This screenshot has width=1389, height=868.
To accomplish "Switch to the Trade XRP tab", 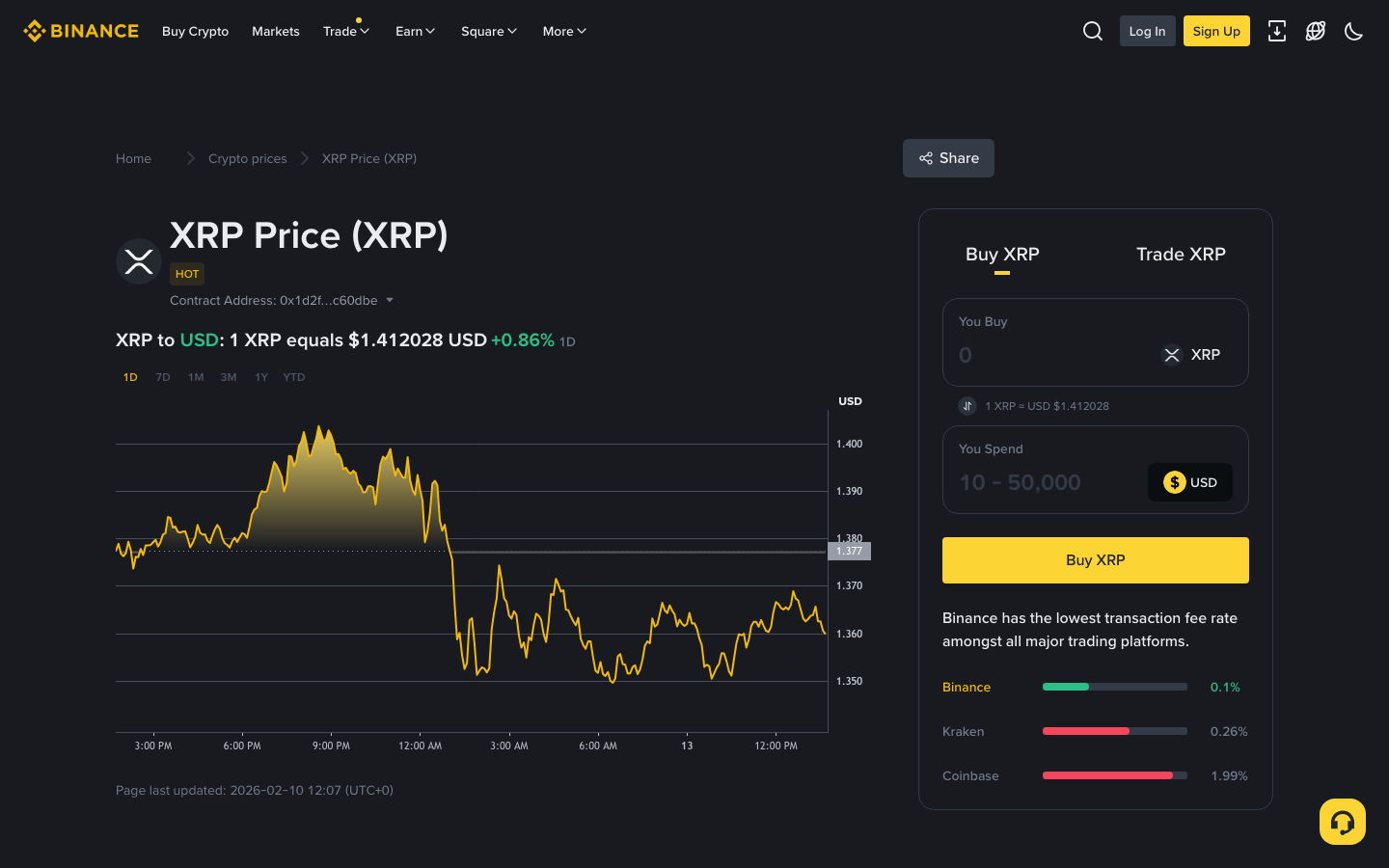I will (x=1181, y=254).
